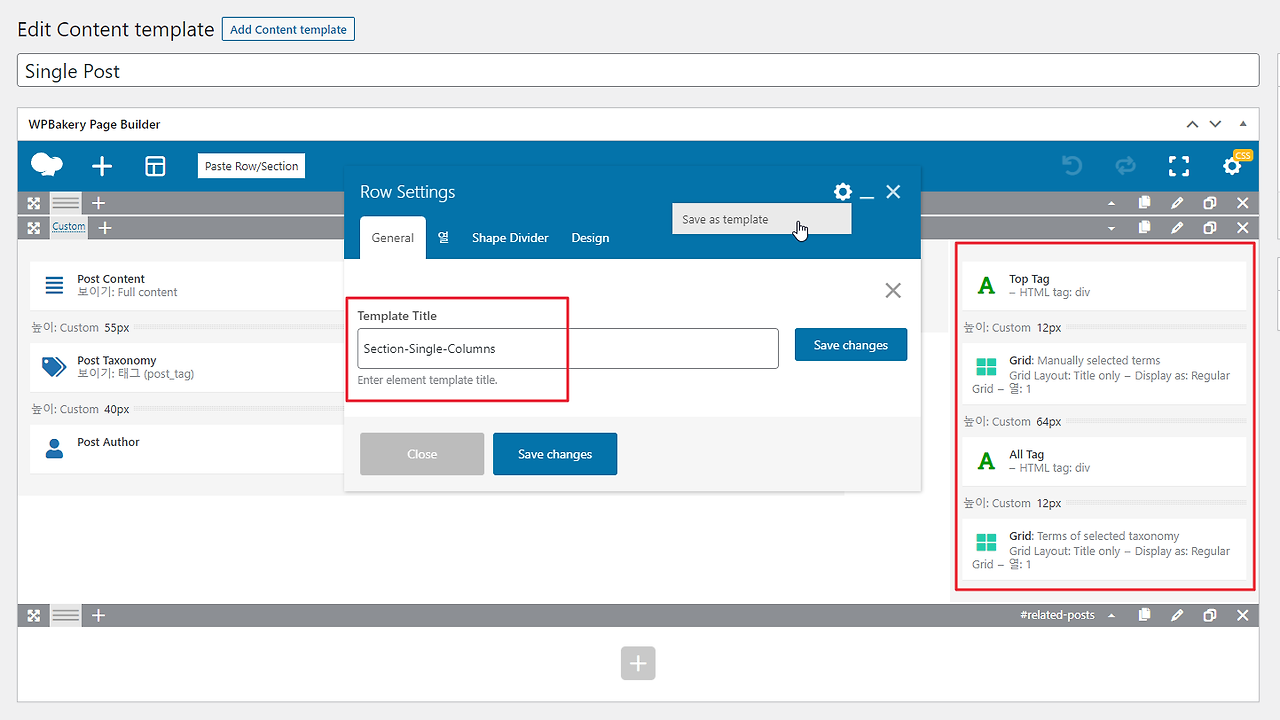Add a column to the Custom row
The image size is (1280, 720).
(105, 228)
